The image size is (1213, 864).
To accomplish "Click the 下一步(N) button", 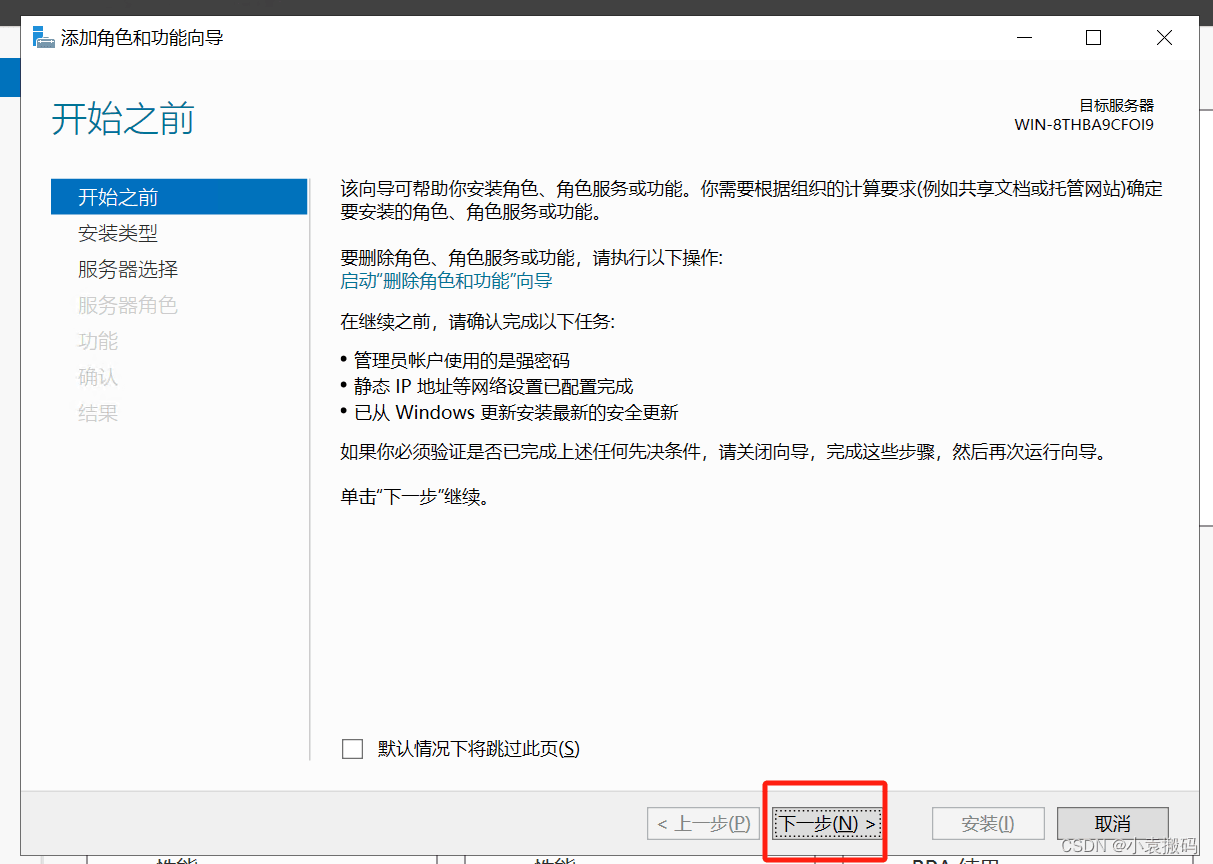I will [827, 824].
